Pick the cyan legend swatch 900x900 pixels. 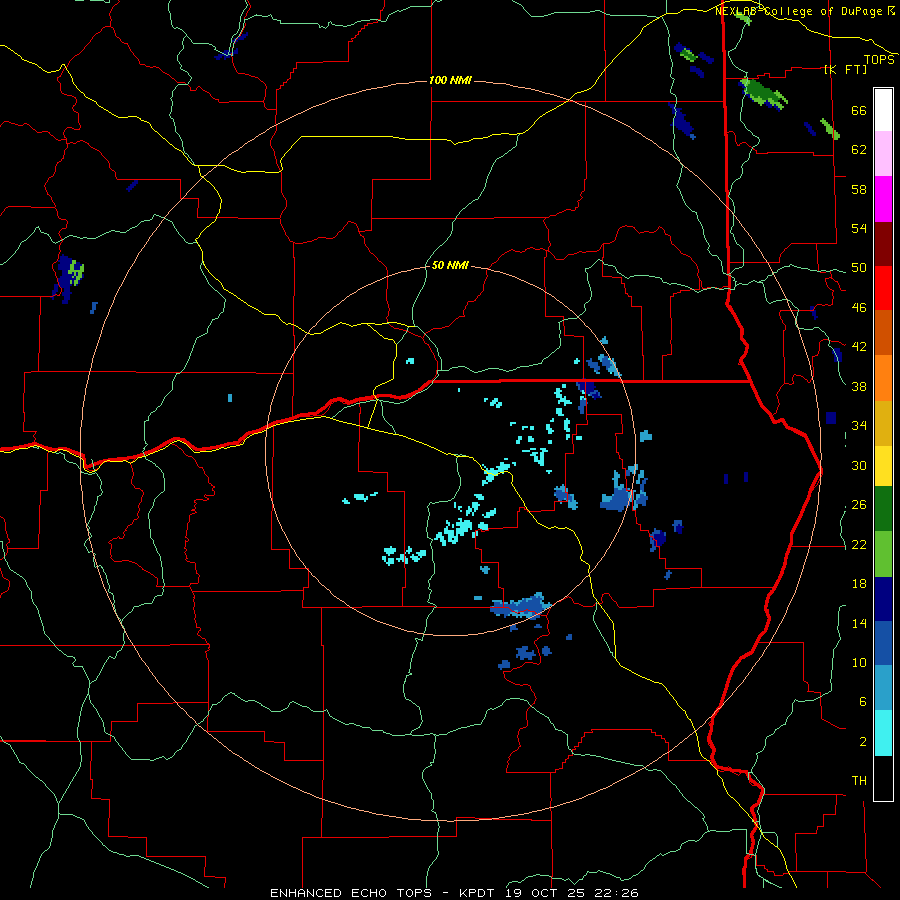pyautogui.click(x=883, y=733)
